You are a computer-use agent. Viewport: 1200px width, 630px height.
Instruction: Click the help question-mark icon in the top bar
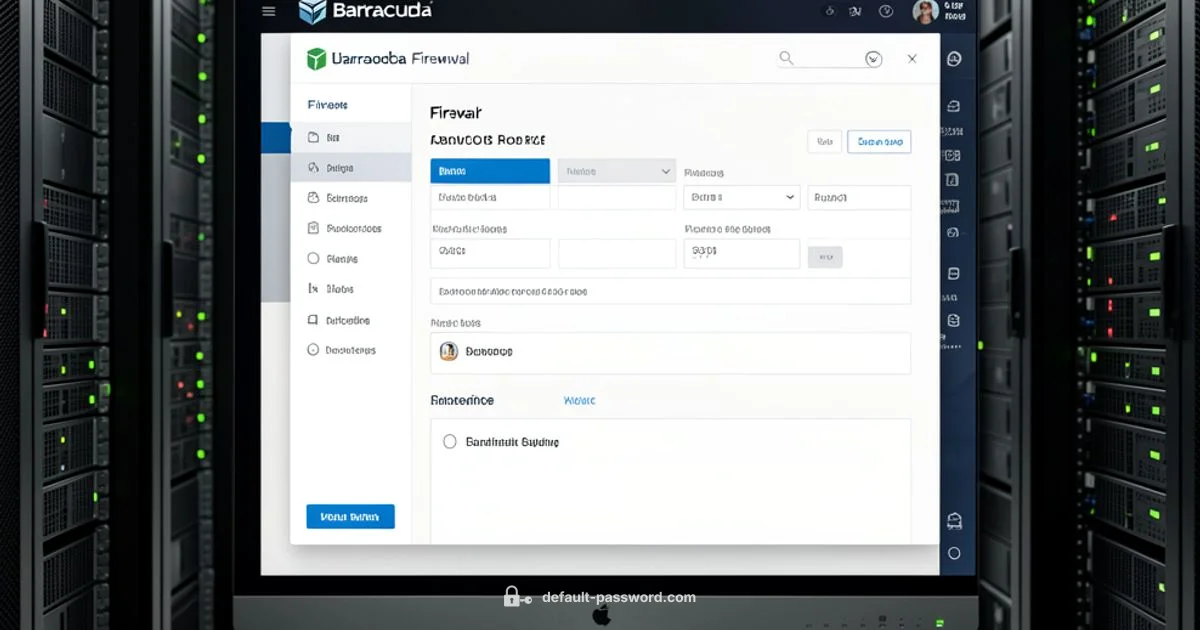tap(885, 11)
